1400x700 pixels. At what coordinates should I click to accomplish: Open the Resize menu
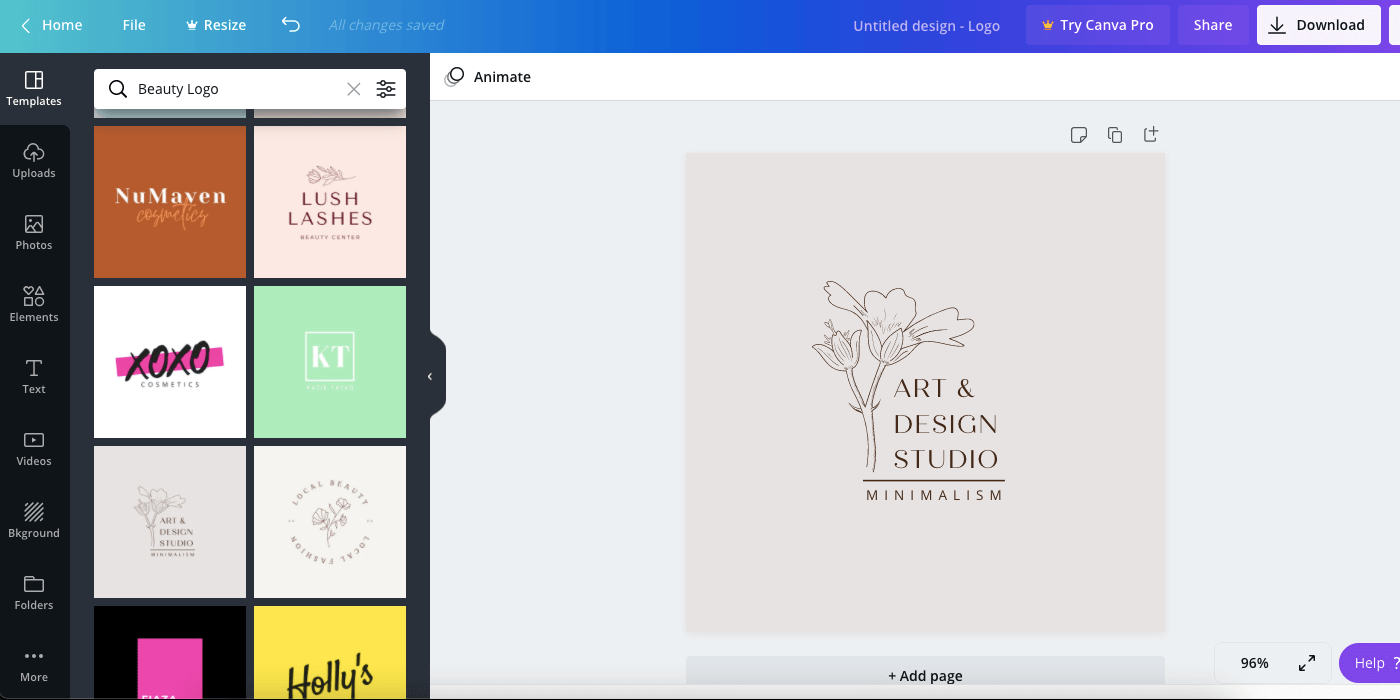[215, 25]
